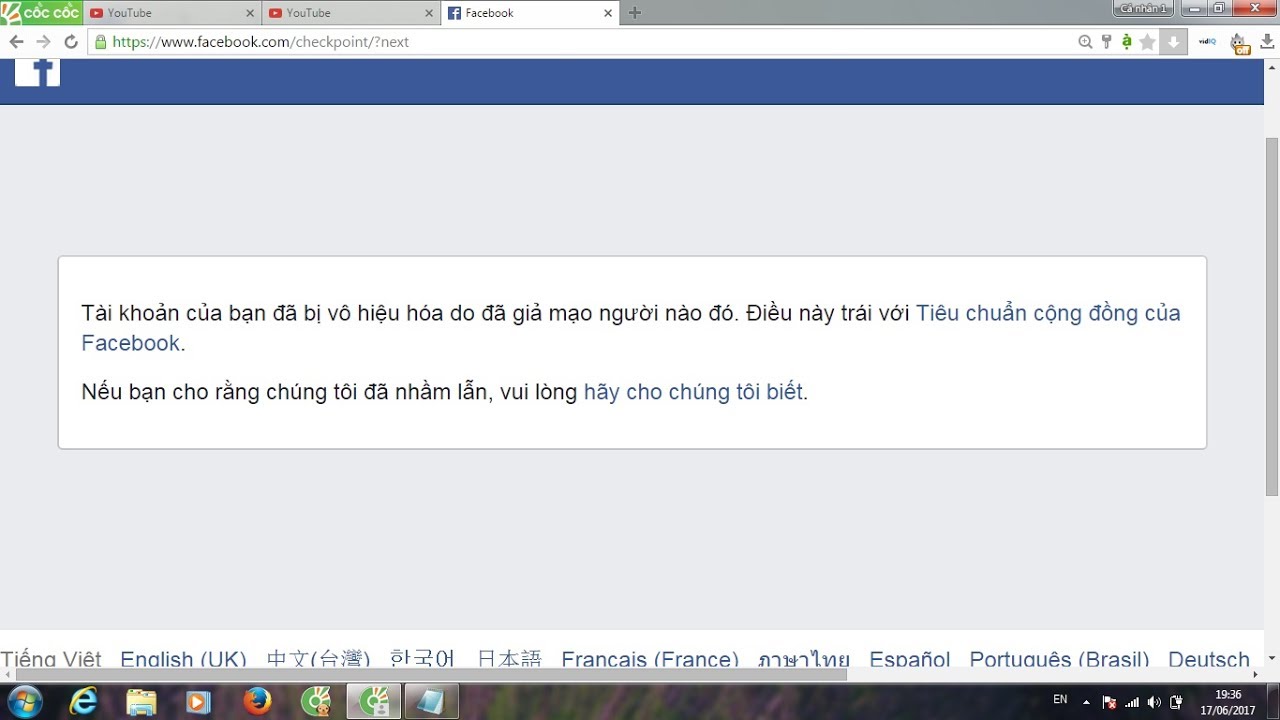Open 'Tiêu chuẩn cộng đồng của Facebook' link

coord(1047,313)
